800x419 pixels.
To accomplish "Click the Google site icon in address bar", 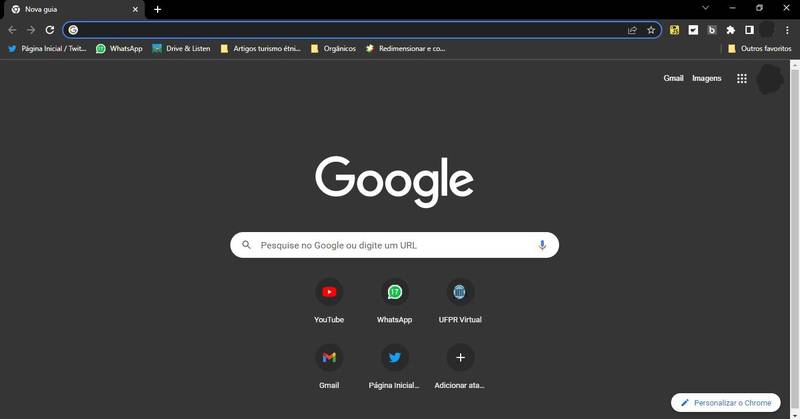I will coord(73,30).
